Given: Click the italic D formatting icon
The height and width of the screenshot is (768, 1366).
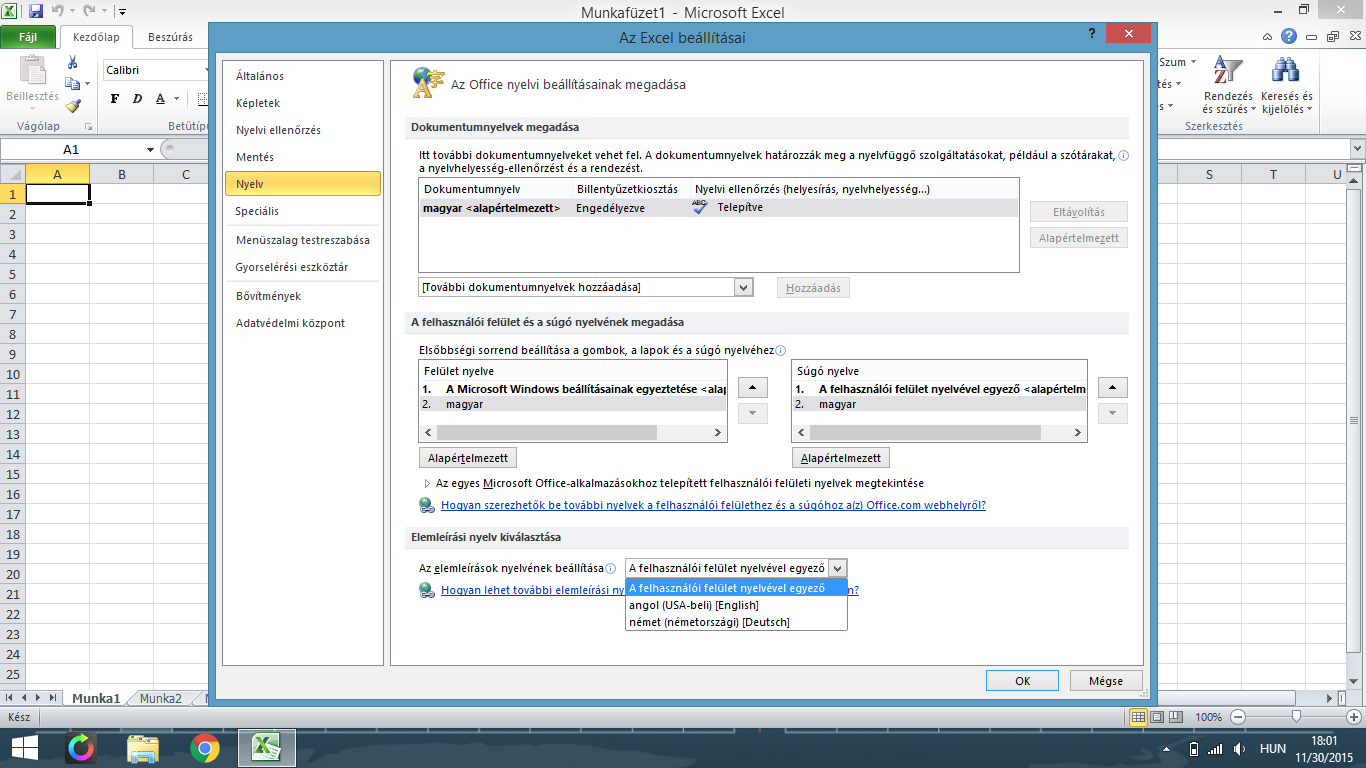Looking at the screenshot, I should click(x=137, y=98).
